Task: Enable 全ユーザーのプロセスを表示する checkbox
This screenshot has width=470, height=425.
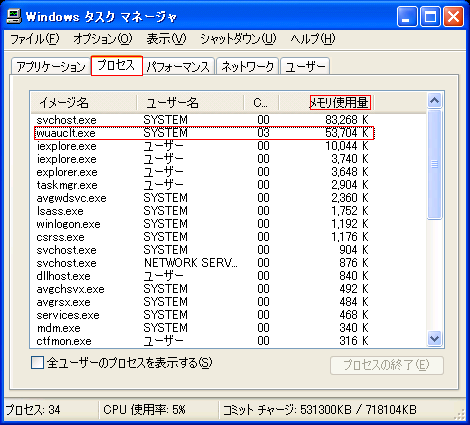Action: pos(37,363)
